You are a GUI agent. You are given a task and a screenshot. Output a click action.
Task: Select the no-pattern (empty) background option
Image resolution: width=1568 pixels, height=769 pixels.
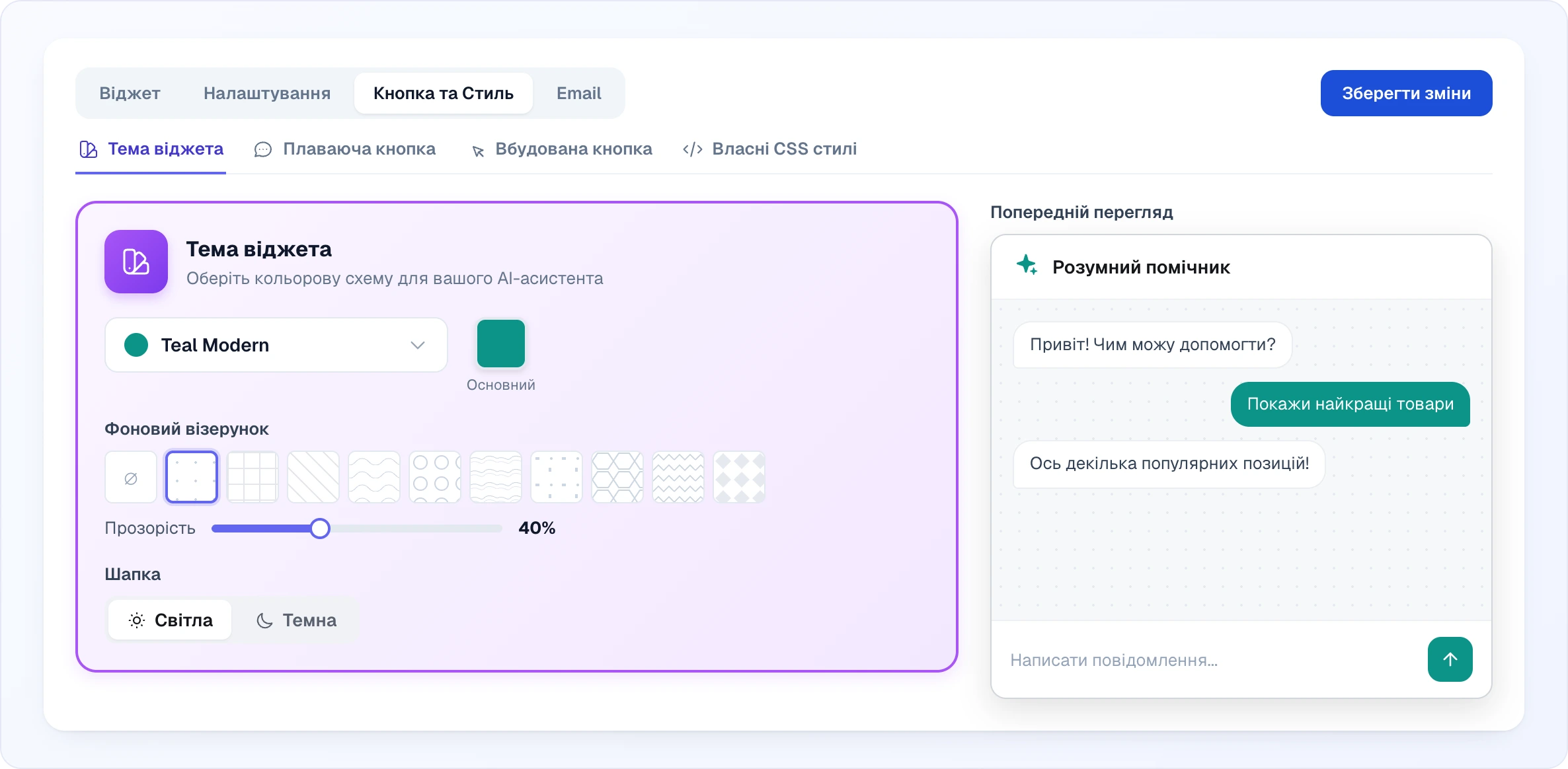click(131, 477)
